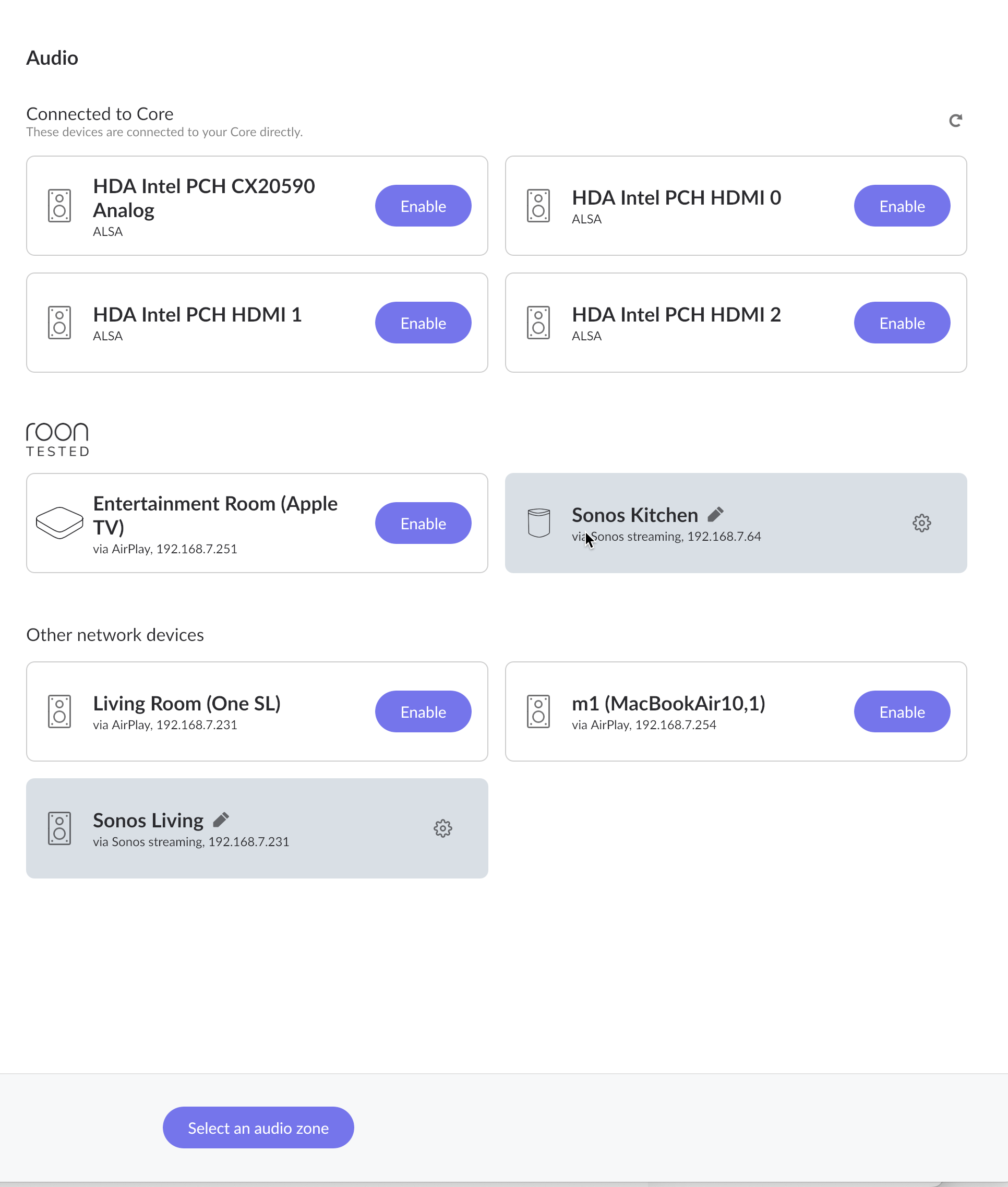Enable Entertainment Room Apple TV AirPlay
The image size is (1008, 1187).
point(423,523)
